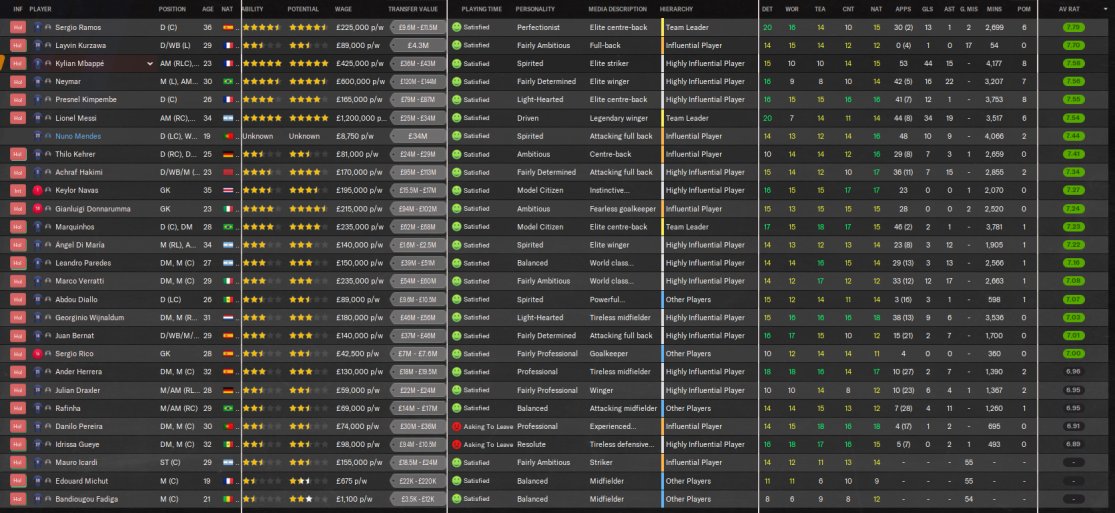Screen dimensions: 1115x513
Task: Sort by the WAGE column header
Action: point(343,9)
